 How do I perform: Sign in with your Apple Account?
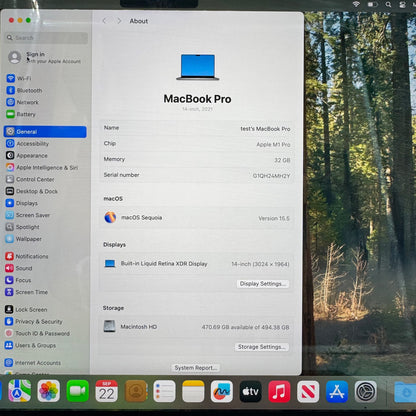[x=45, y=57]
